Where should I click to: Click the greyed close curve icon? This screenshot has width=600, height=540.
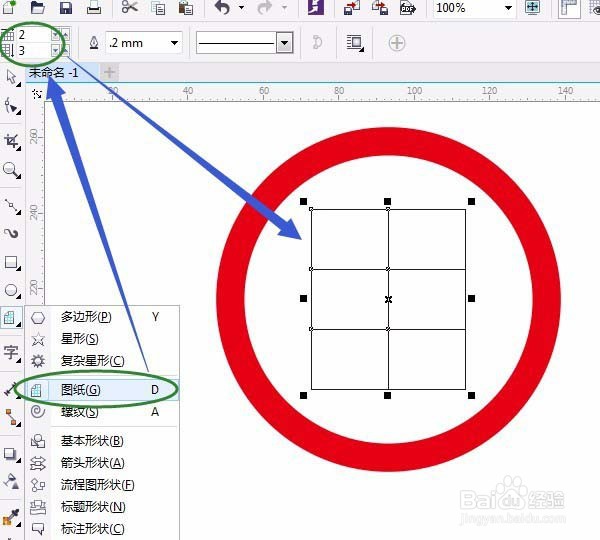point(317,42)
